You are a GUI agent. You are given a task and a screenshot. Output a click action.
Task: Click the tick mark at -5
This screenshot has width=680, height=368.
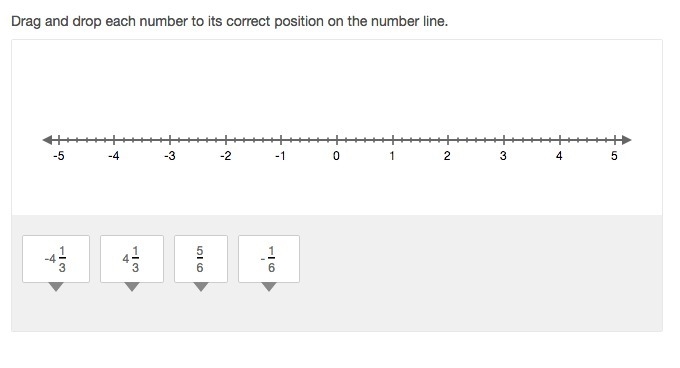tap(59, 140)
